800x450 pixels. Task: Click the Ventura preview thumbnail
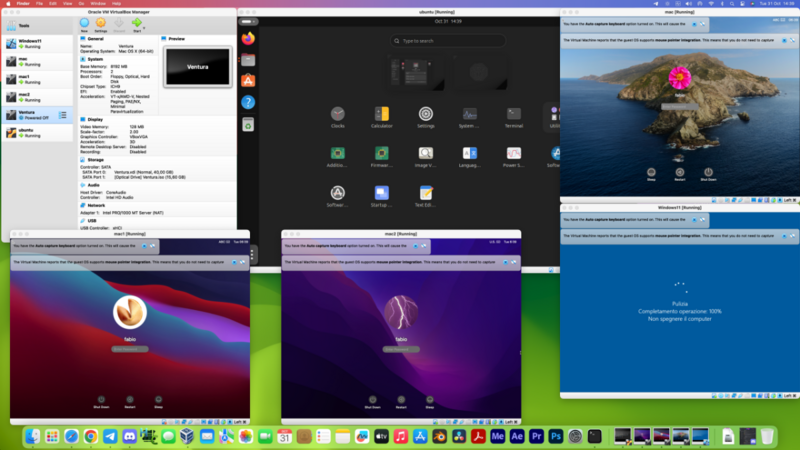[196, 67]
